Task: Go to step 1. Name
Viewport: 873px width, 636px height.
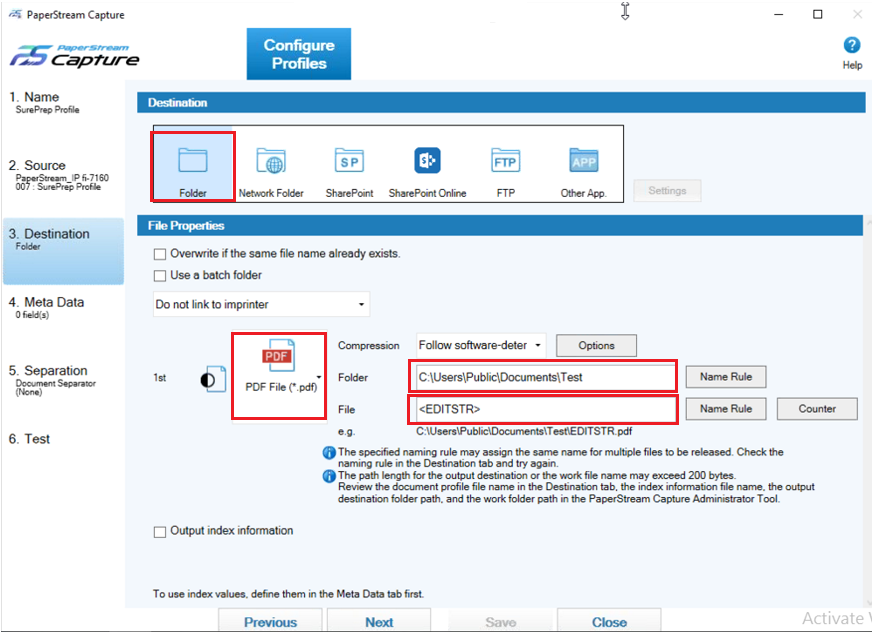Action: coord(62,103)
